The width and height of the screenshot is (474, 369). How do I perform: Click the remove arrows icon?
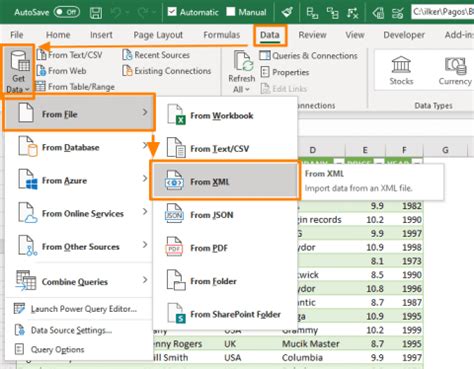pos(353,13)
